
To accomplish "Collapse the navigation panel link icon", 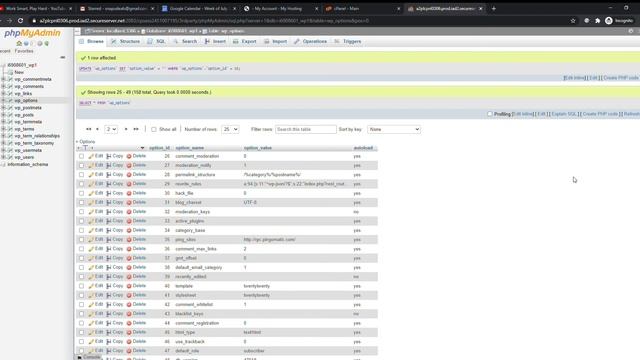I will click(62, 58).
